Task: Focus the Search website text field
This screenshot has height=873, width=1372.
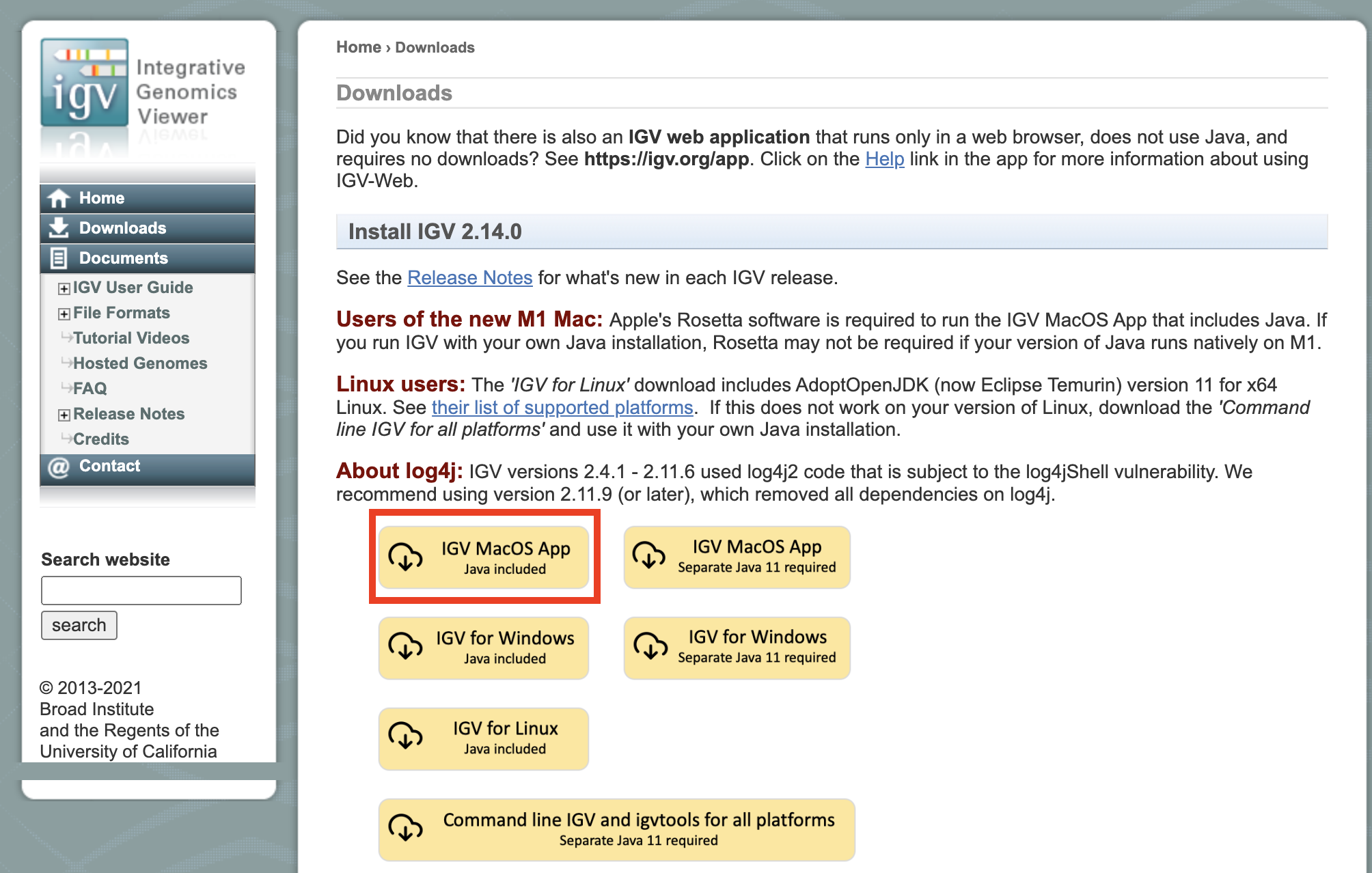Action: click(141, 590)
